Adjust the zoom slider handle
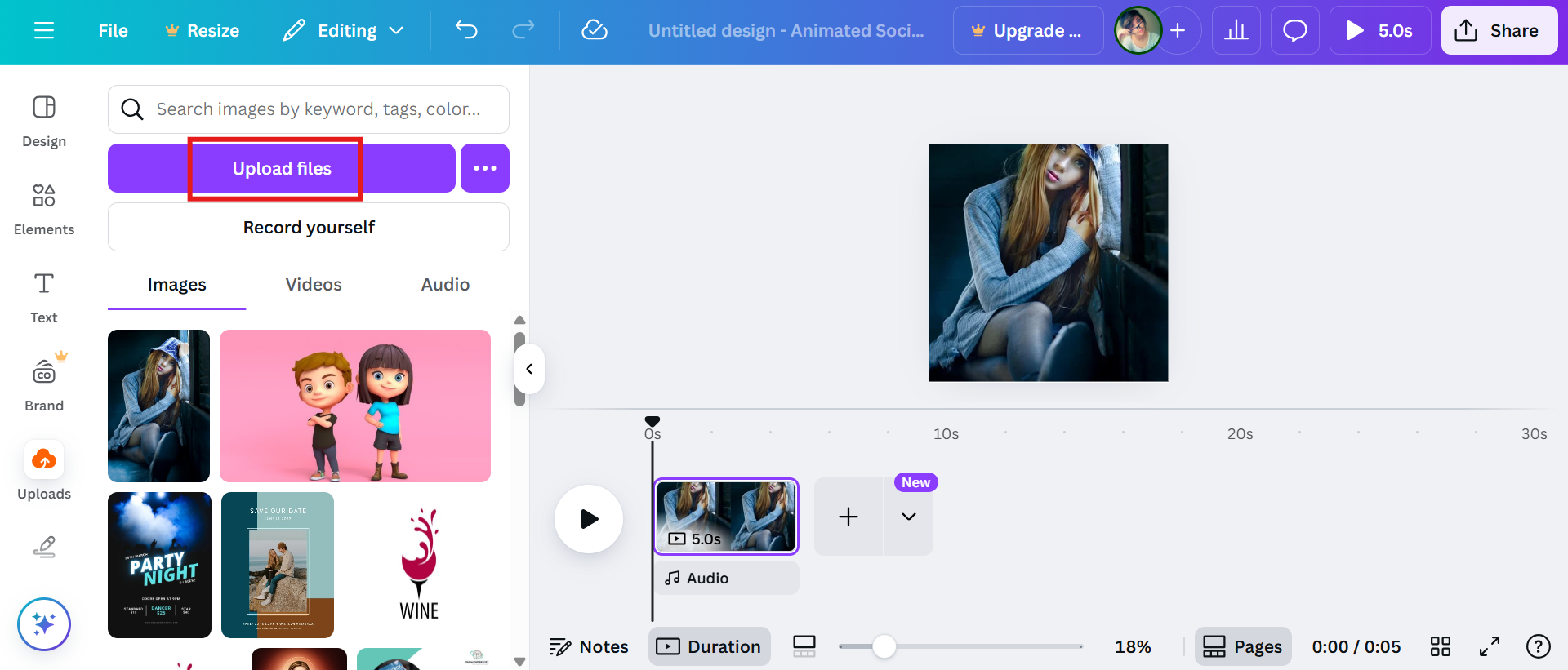The width and height of the screenshot is (1568, 670). pyautogui.click(x=884, y=647)
